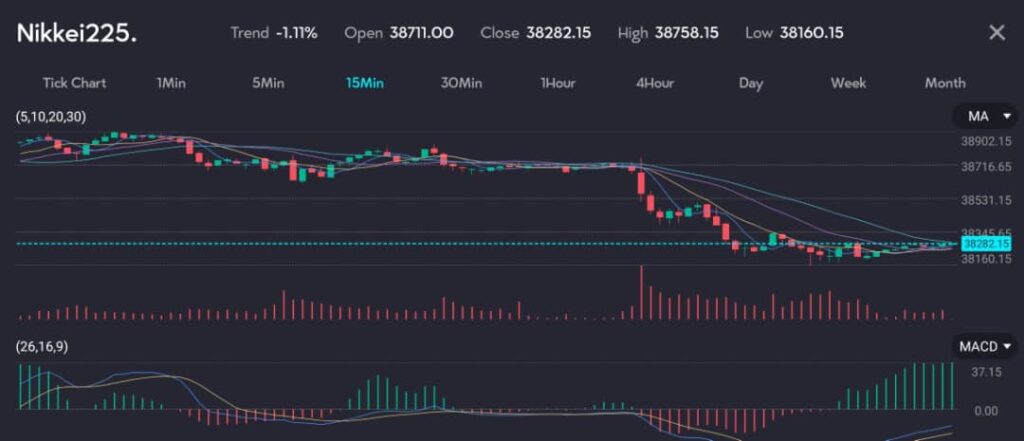1024x441 pixels.
Task: Open the MACD indicator dropdown
Action: tap(984, 346)
